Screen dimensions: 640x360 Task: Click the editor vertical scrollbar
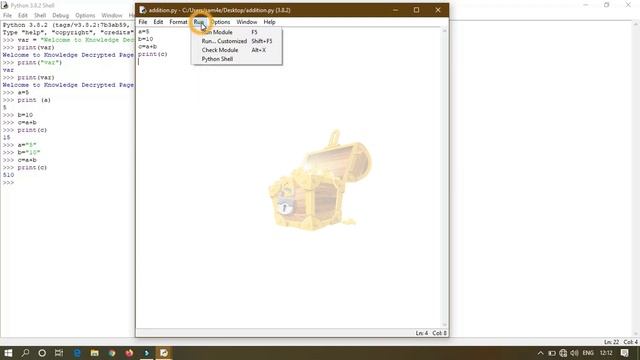pyautogui.click(x=444, y=178)
